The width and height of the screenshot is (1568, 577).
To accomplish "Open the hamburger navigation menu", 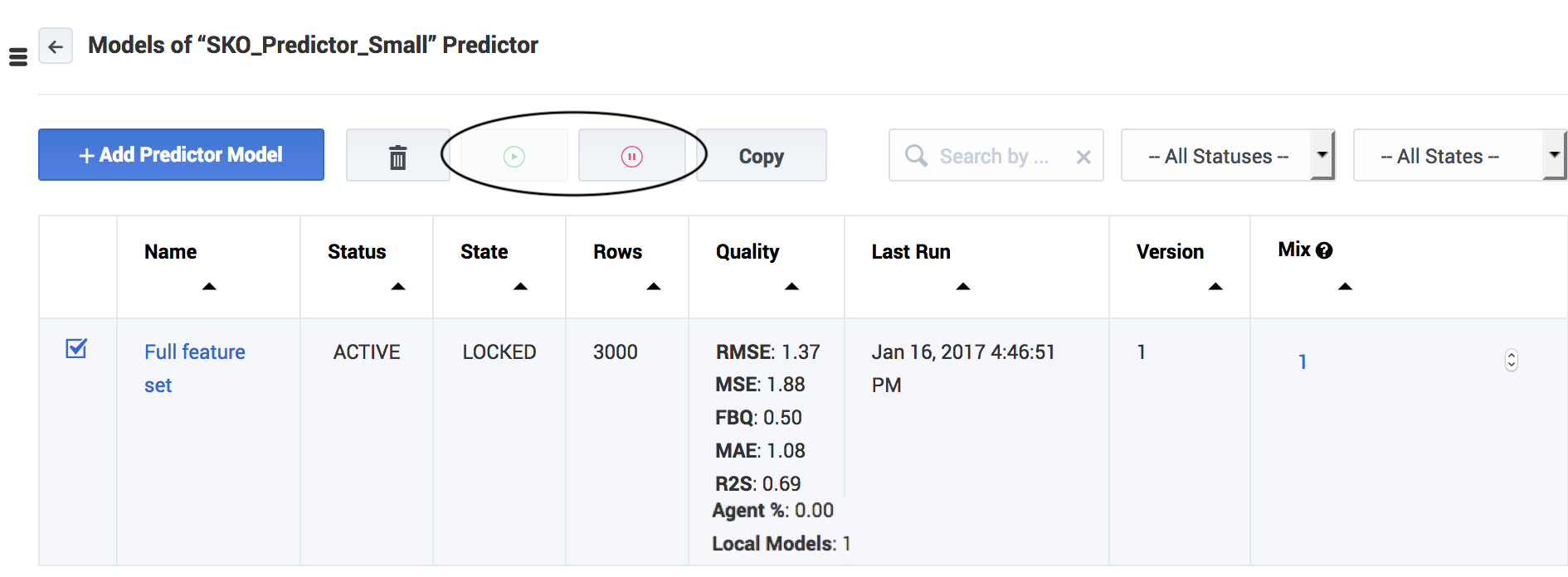I will [18, 57].
